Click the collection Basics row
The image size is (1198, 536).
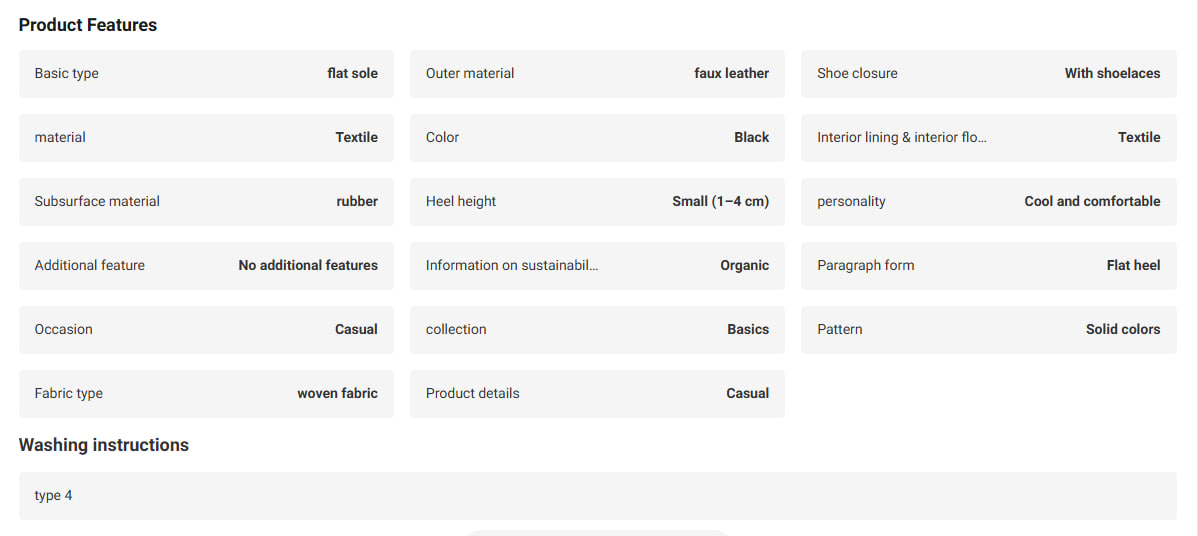pos(597,330)
